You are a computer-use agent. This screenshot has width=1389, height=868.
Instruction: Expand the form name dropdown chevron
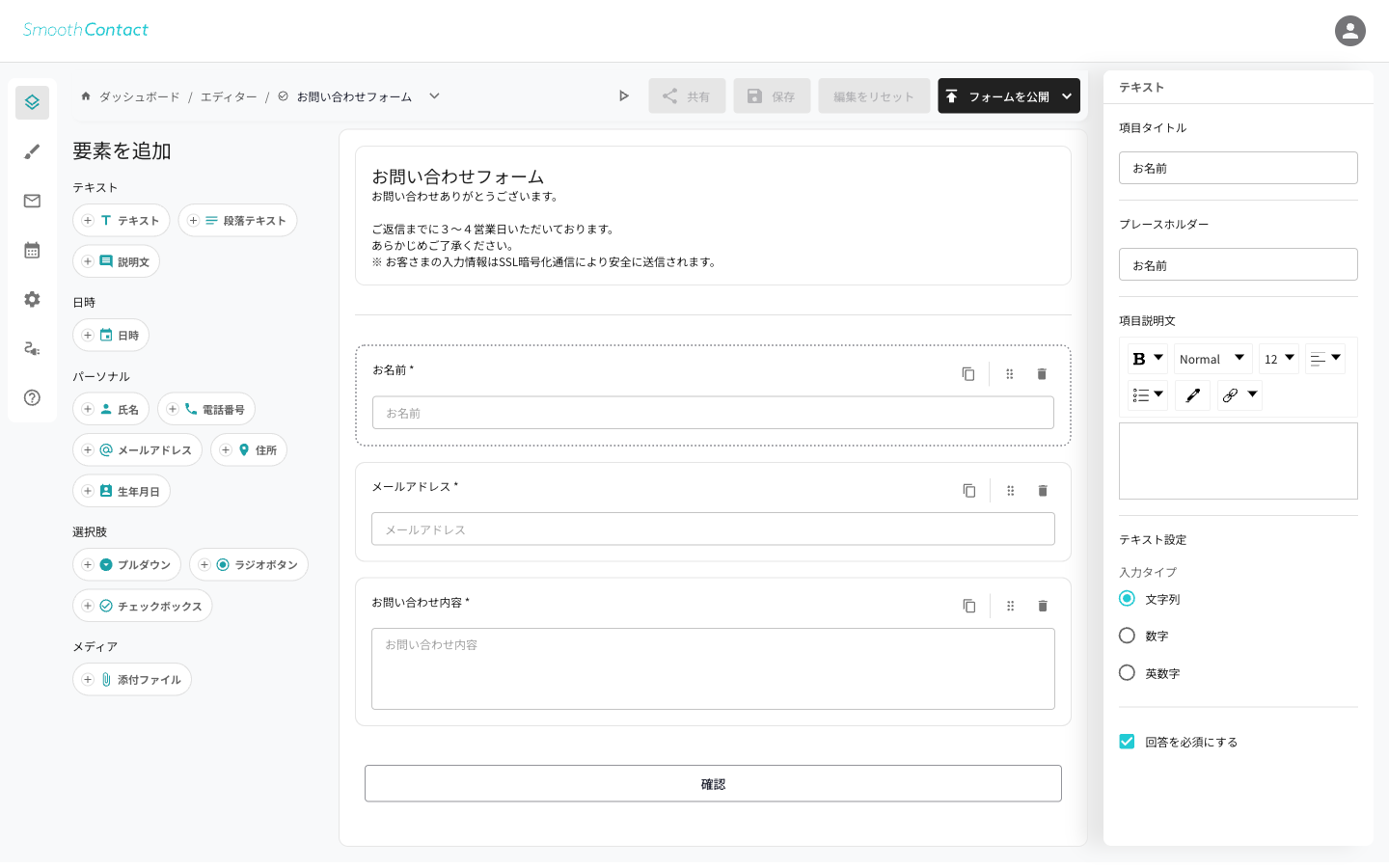[435, 96]
